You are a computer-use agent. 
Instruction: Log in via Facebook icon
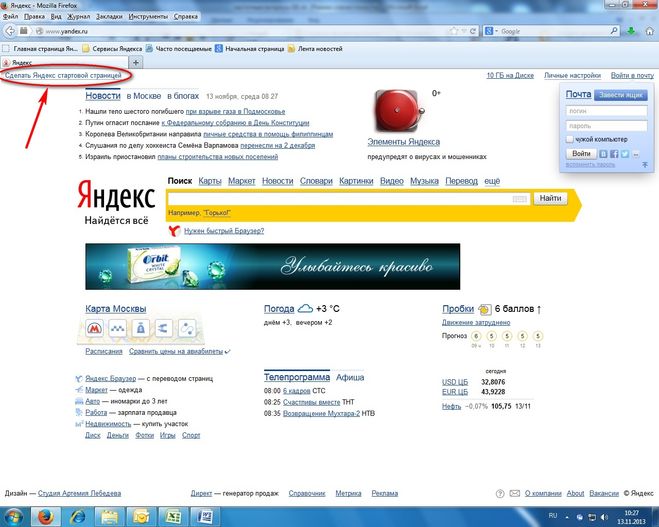pyautogui.click(x=614, y=154)
